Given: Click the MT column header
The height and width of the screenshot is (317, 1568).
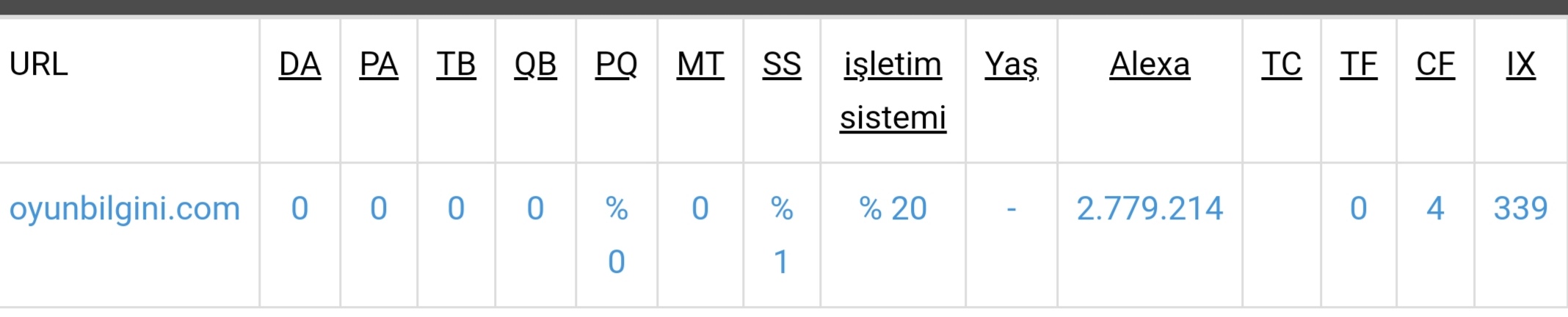Looking at the screenshot, I should click(x=700, y=65).
